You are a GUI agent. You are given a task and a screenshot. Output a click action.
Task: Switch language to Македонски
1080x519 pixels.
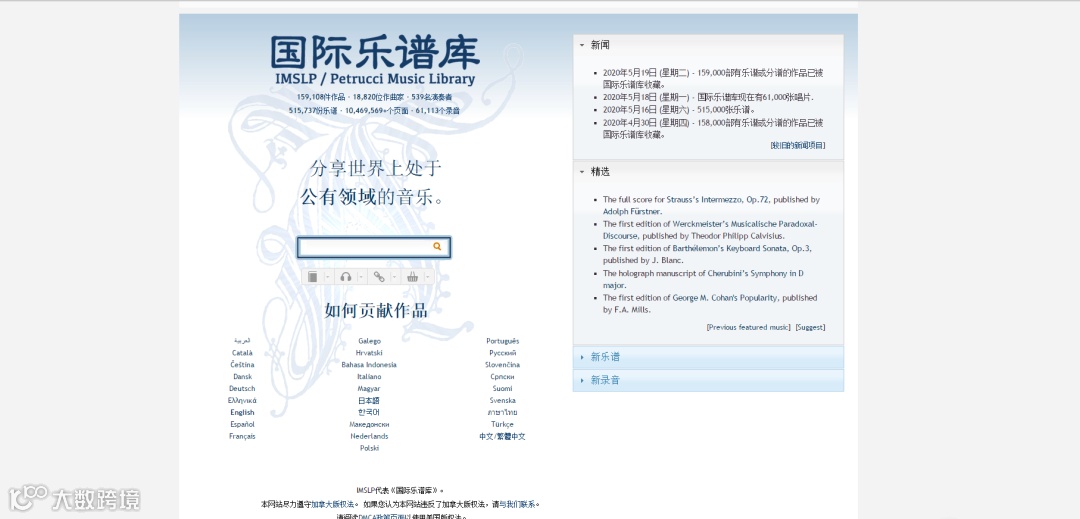369,425
